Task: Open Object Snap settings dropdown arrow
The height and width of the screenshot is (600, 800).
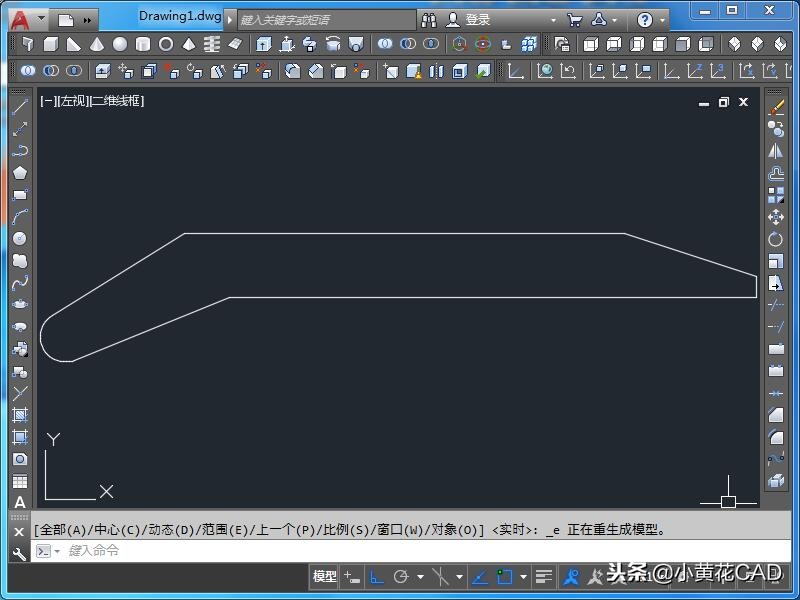Action: click(523, 577)
